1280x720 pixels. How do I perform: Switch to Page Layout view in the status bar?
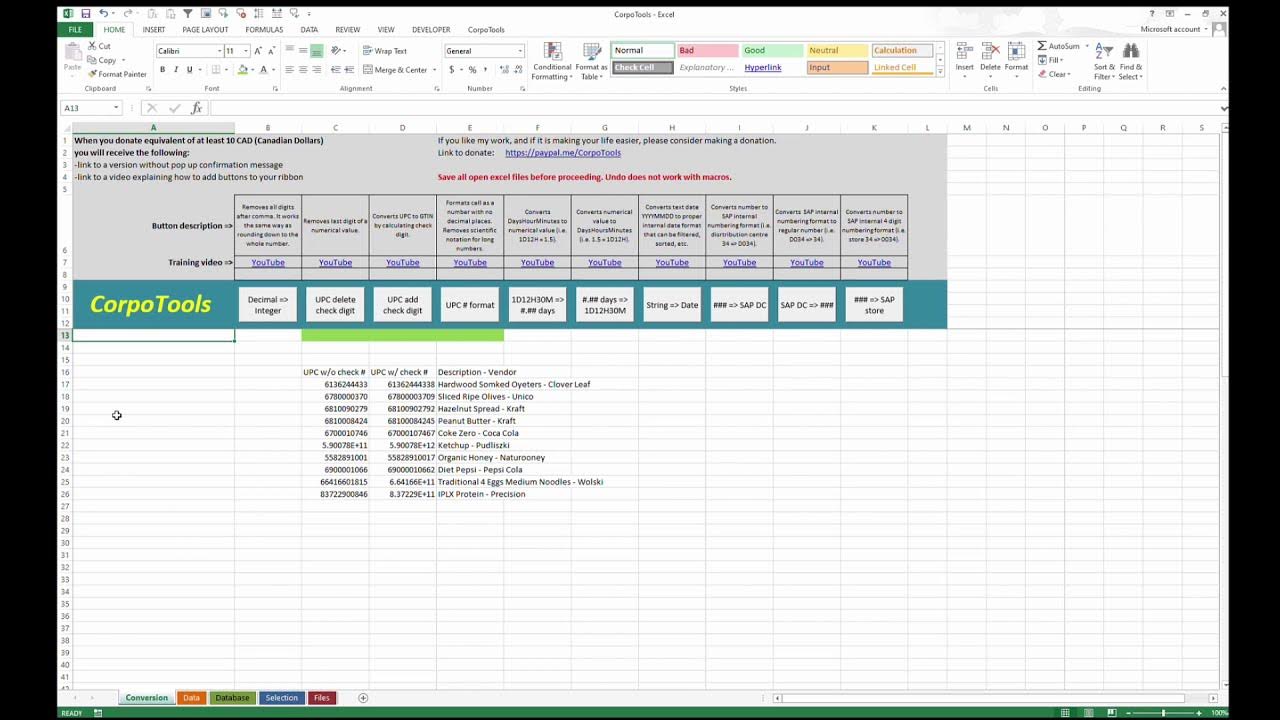1087,713
